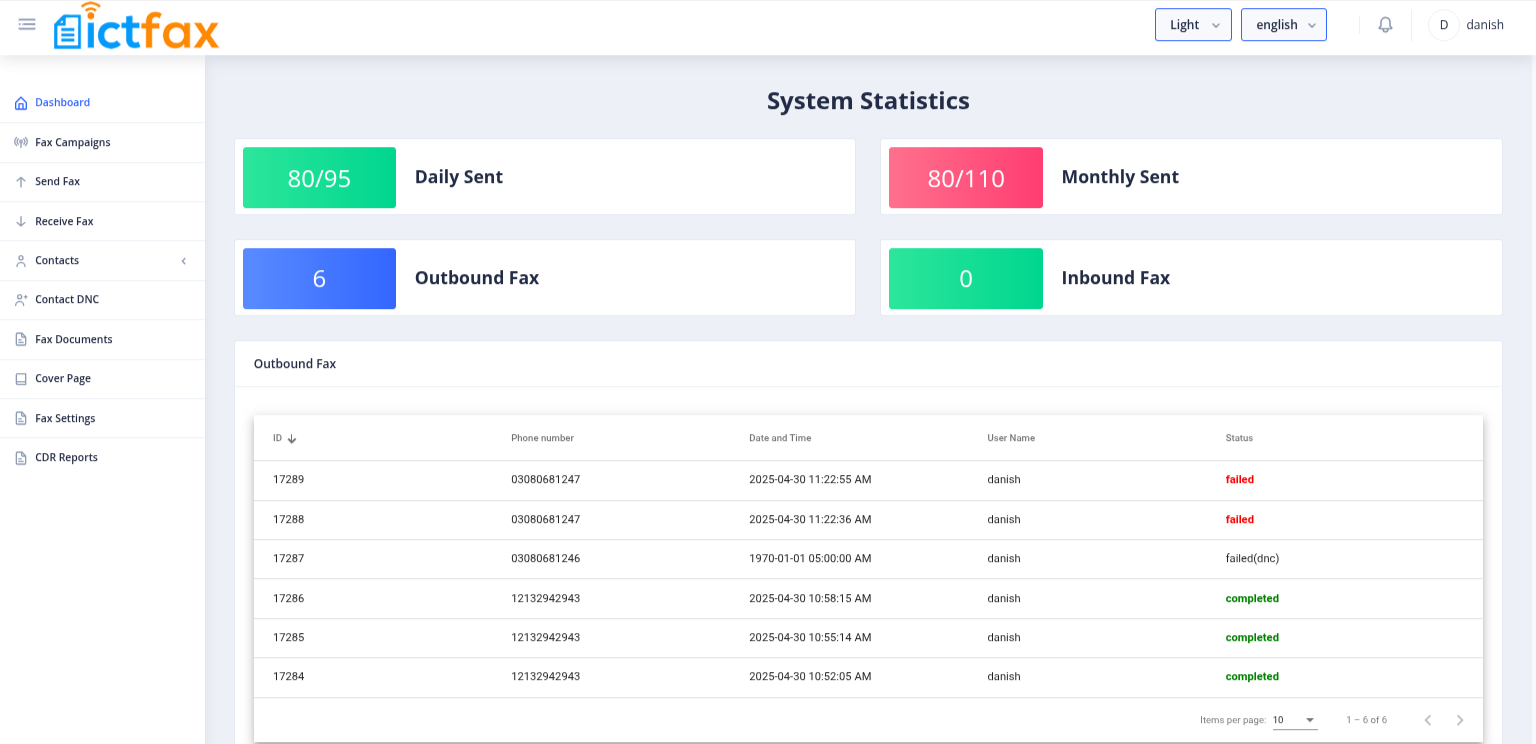The height and width of the screenshot is (744, 1536).
Task: Open the Contact DNC menu item
Action: [102, 300]
